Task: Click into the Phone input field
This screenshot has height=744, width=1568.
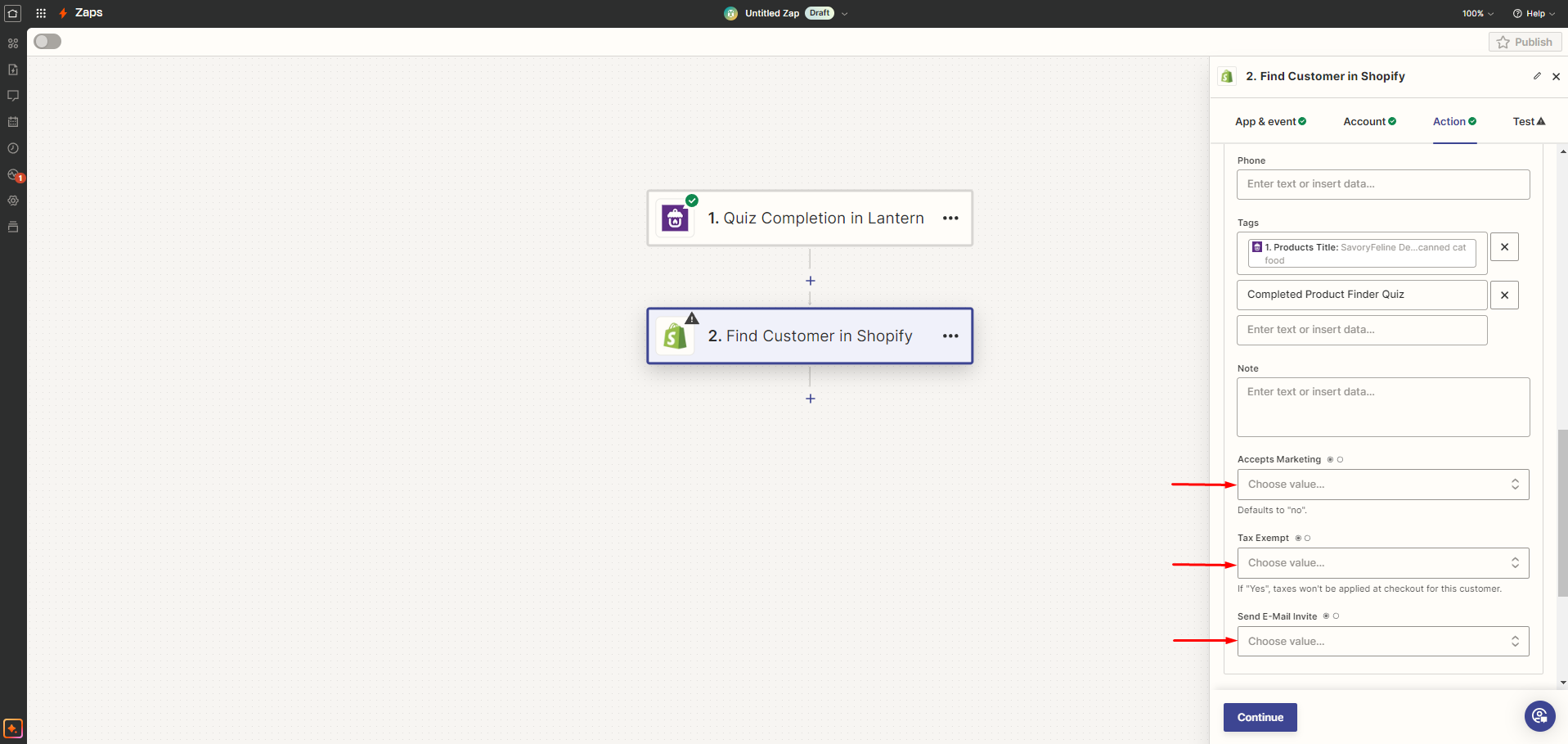Action: (1383, 184)
